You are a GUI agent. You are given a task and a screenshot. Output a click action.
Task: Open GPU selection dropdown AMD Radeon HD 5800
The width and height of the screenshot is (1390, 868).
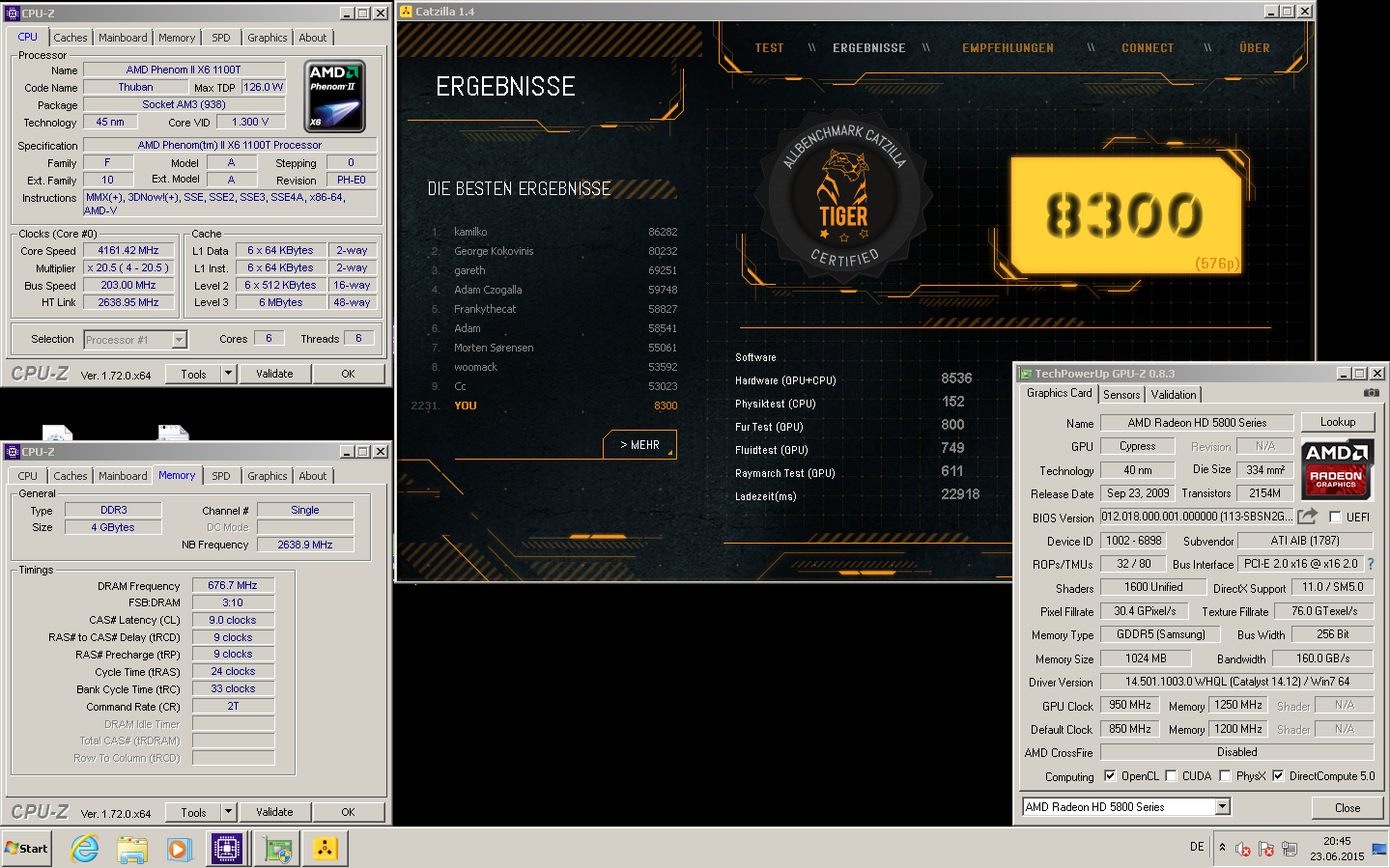click(1223, 806)
